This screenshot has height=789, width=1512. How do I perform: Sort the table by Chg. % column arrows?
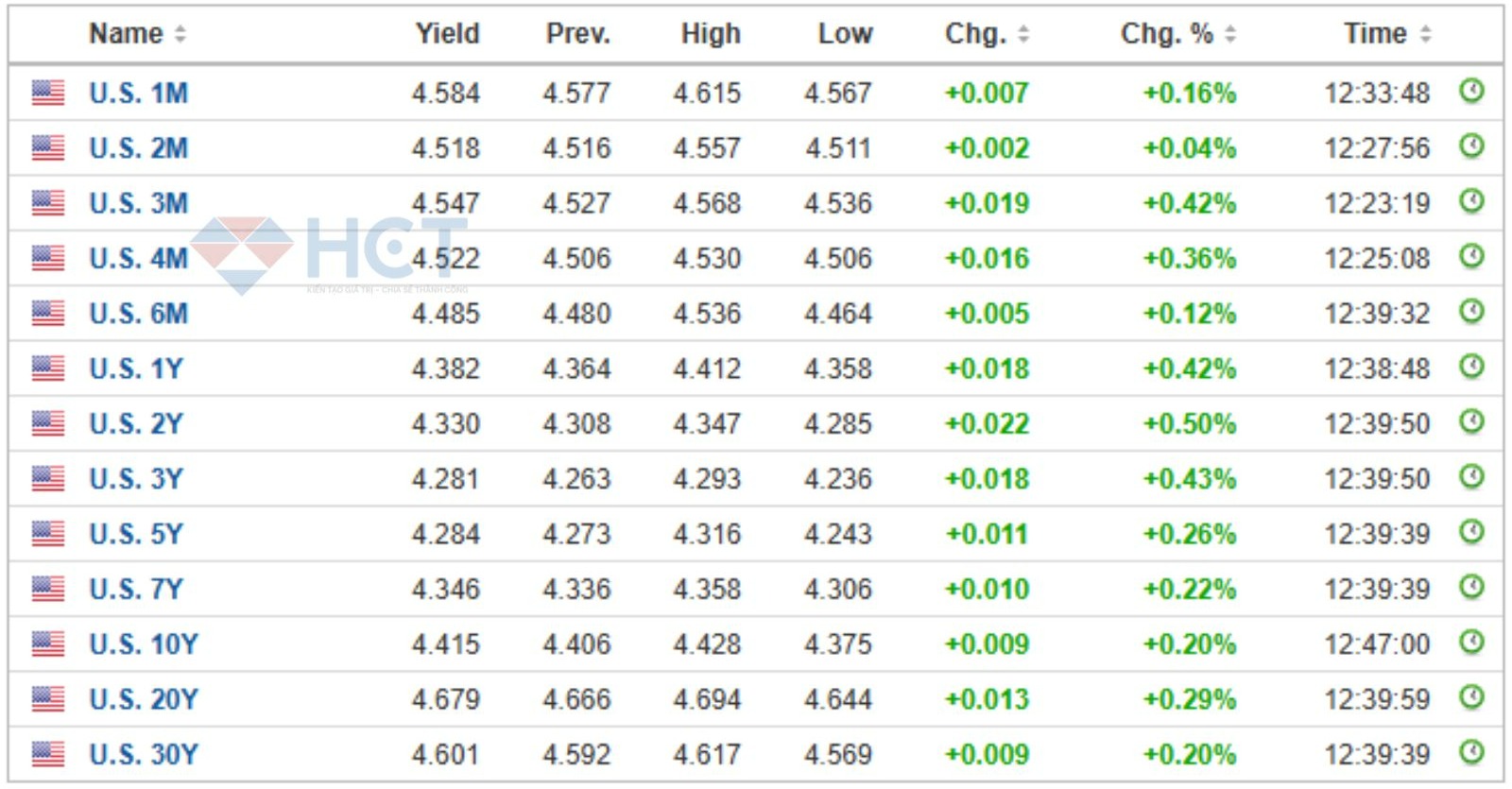coord(1229,35)
